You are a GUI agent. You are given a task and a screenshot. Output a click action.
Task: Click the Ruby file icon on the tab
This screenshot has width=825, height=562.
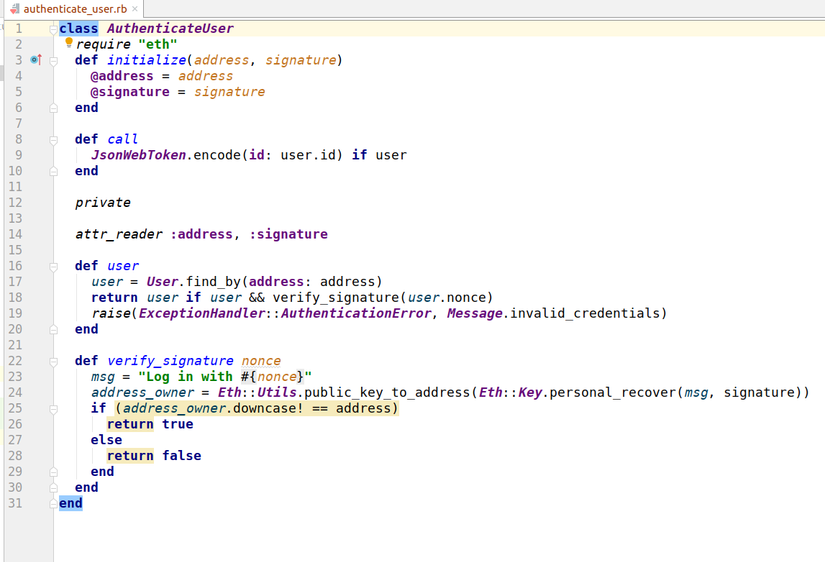point(15,9)
